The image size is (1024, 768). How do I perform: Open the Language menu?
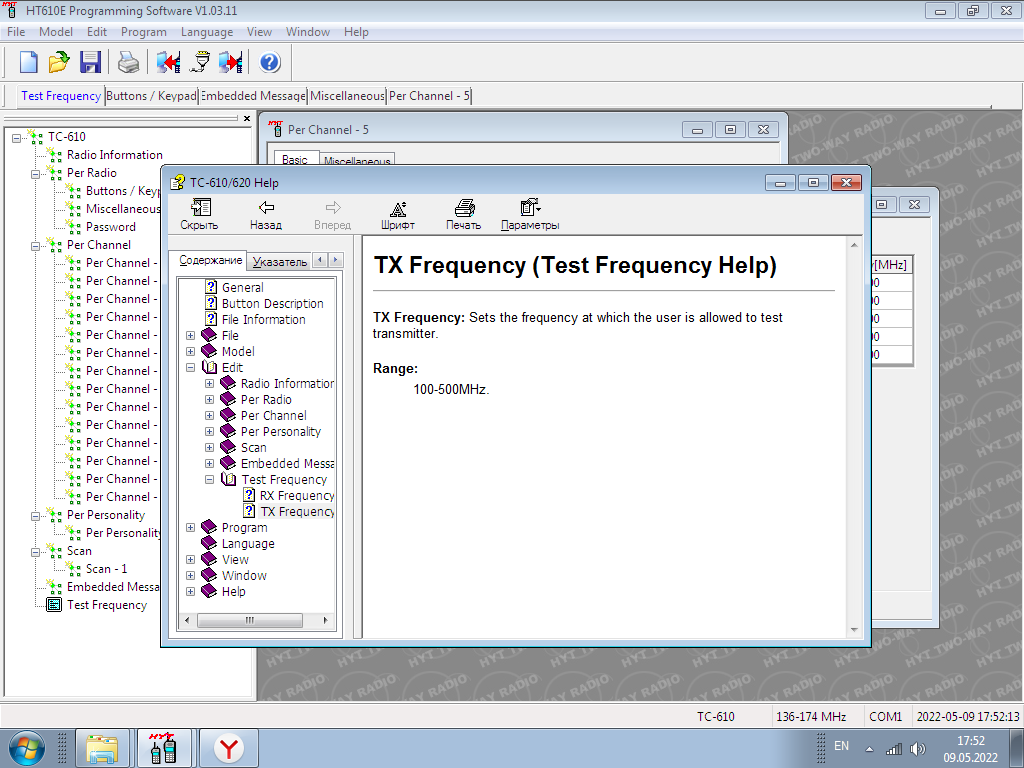(x=207, y=31)
